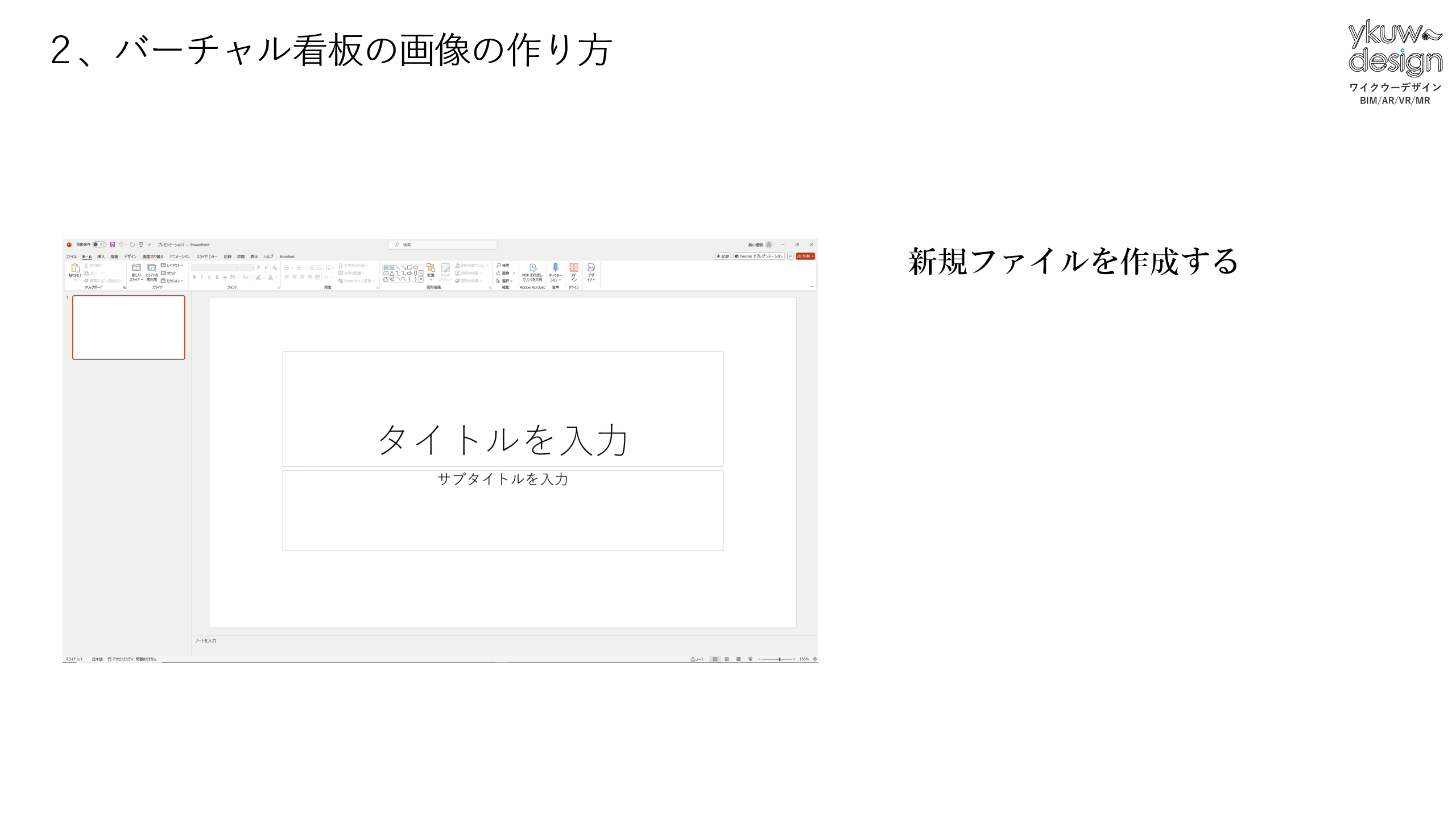
Task: Open the Insert (挿入) ribbon tab
Action: 101,257
